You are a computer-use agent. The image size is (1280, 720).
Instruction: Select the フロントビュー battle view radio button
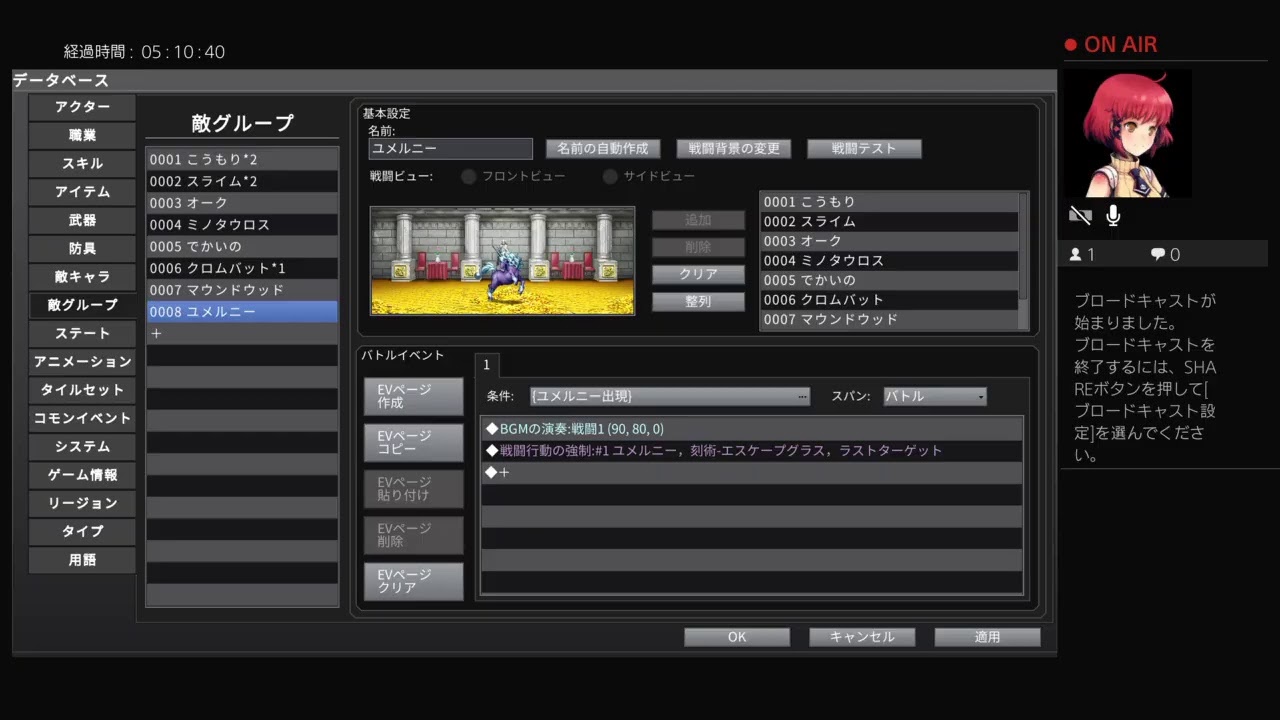[468, 176]
